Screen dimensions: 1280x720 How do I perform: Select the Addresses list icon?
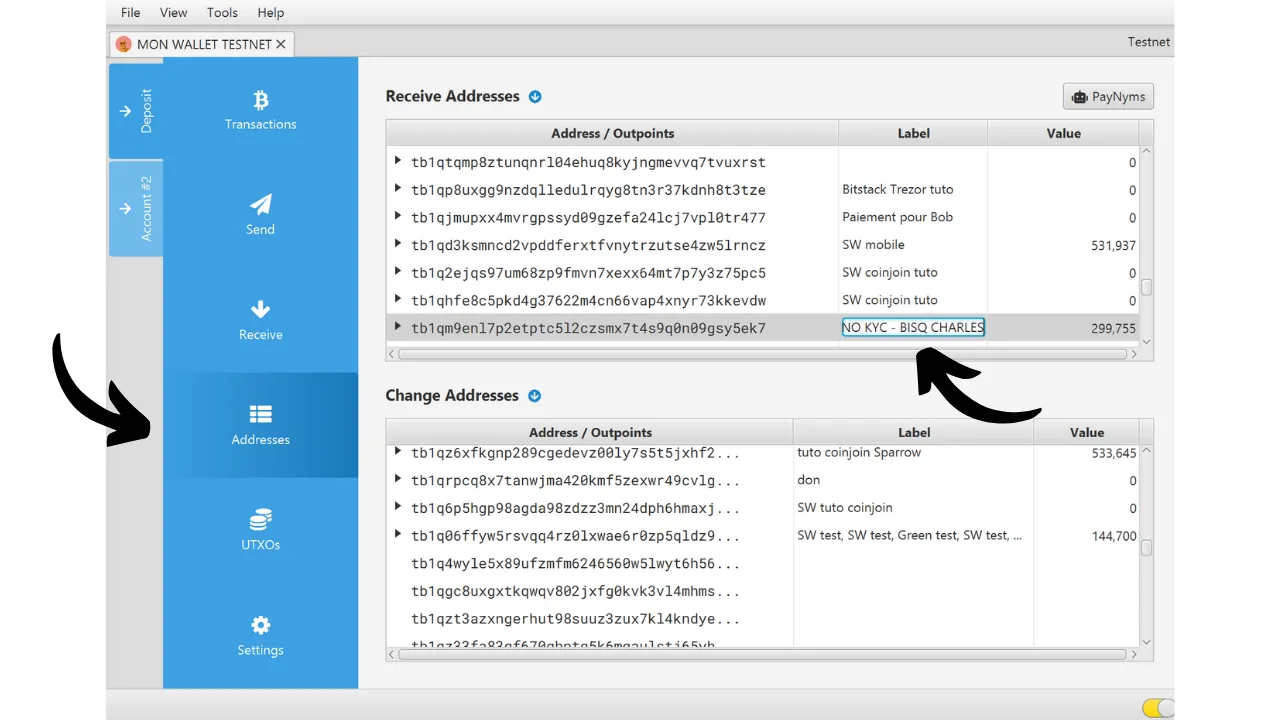coord(260,415)
